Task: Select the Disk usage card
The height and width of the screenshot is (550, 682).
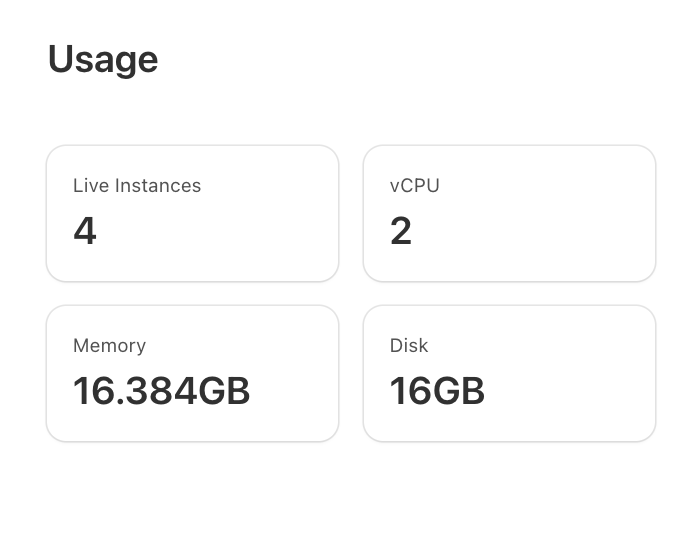Action: [x=509, y=373]
